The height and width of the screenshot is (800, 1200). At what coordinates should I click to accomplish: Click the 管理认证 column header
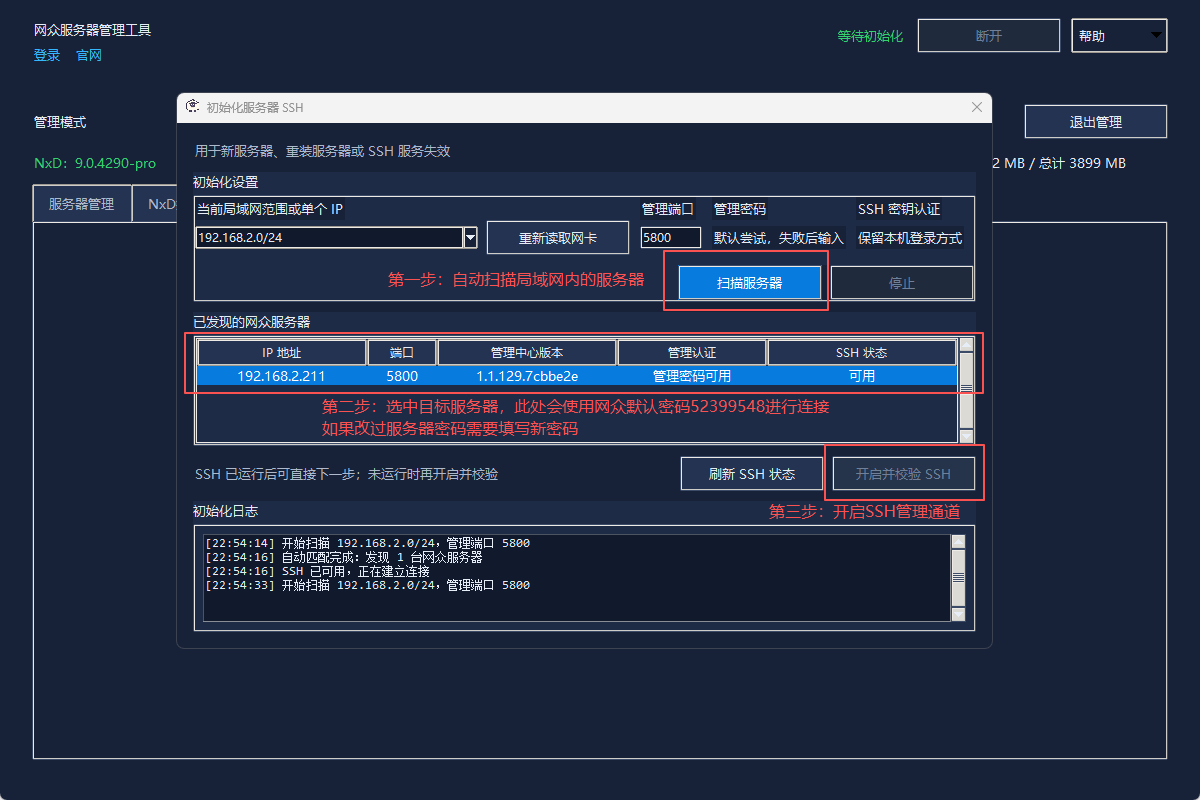[x=692, y=353]
